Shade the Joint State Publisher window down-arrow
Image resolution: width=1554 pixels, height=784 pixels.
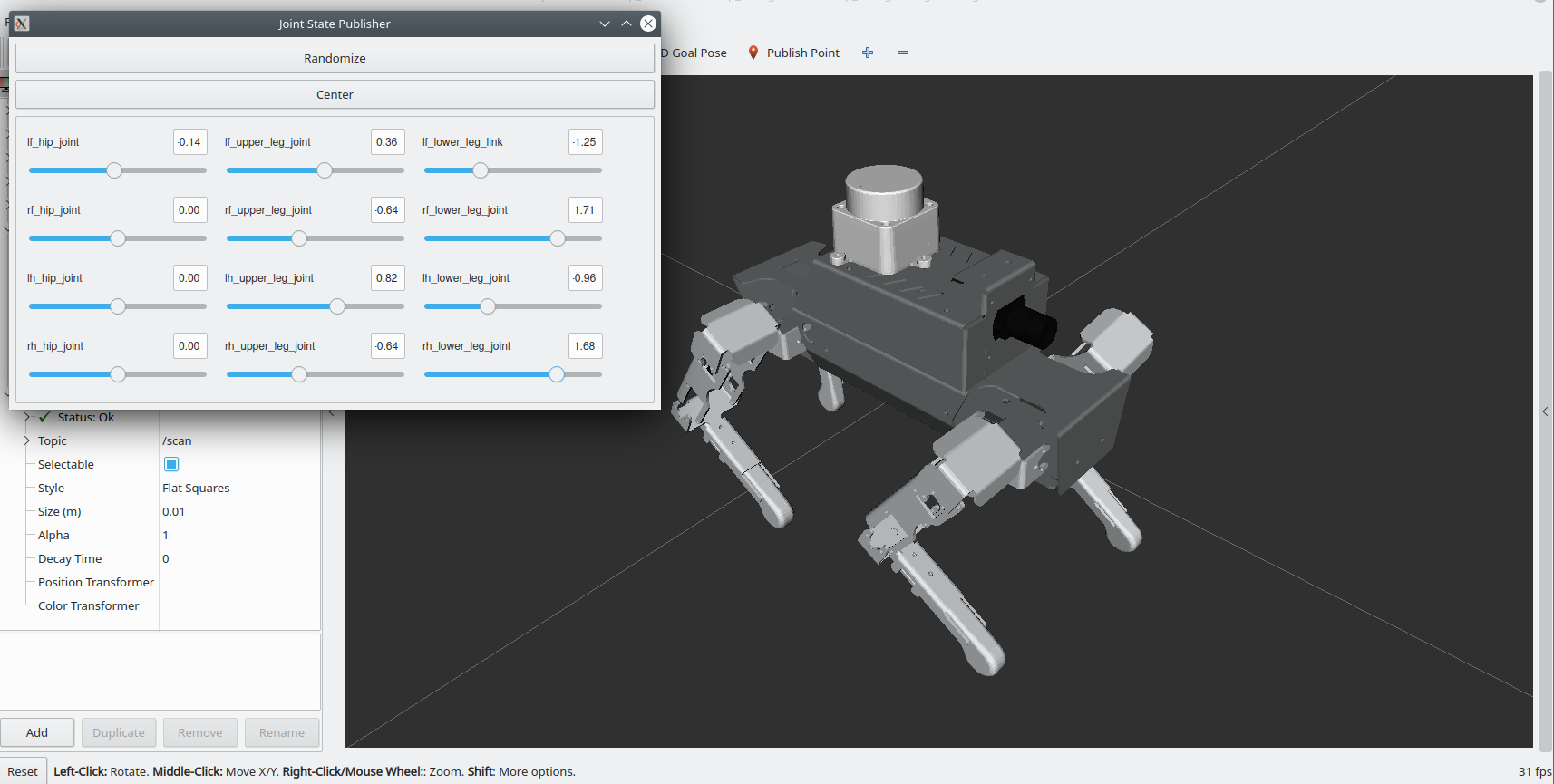[605, 24]
